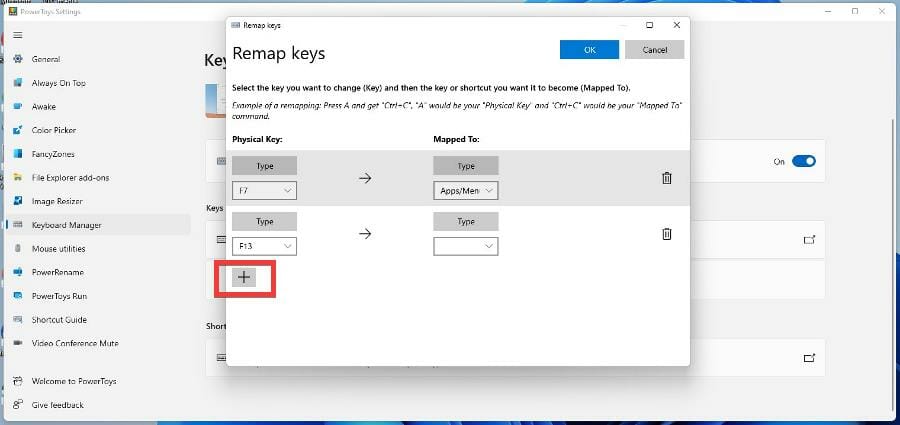Open remap keys external link icon in settings

(809, 239)
